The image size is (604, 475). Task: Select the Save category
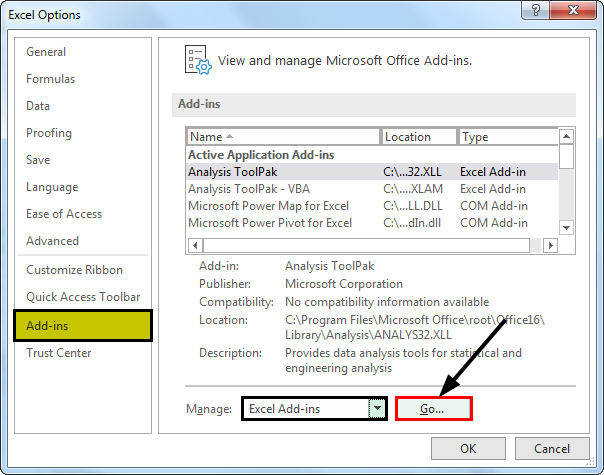pyautogui.click(x=38, y=160)
